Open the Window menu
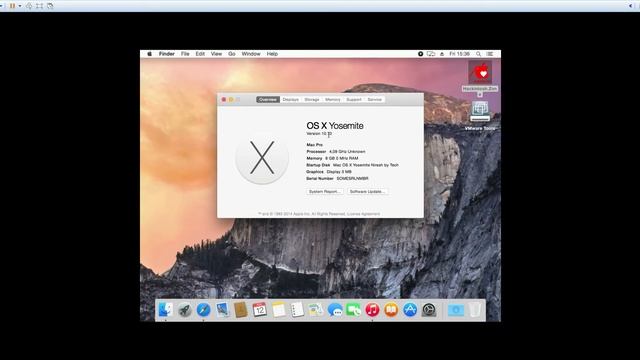 251,54
